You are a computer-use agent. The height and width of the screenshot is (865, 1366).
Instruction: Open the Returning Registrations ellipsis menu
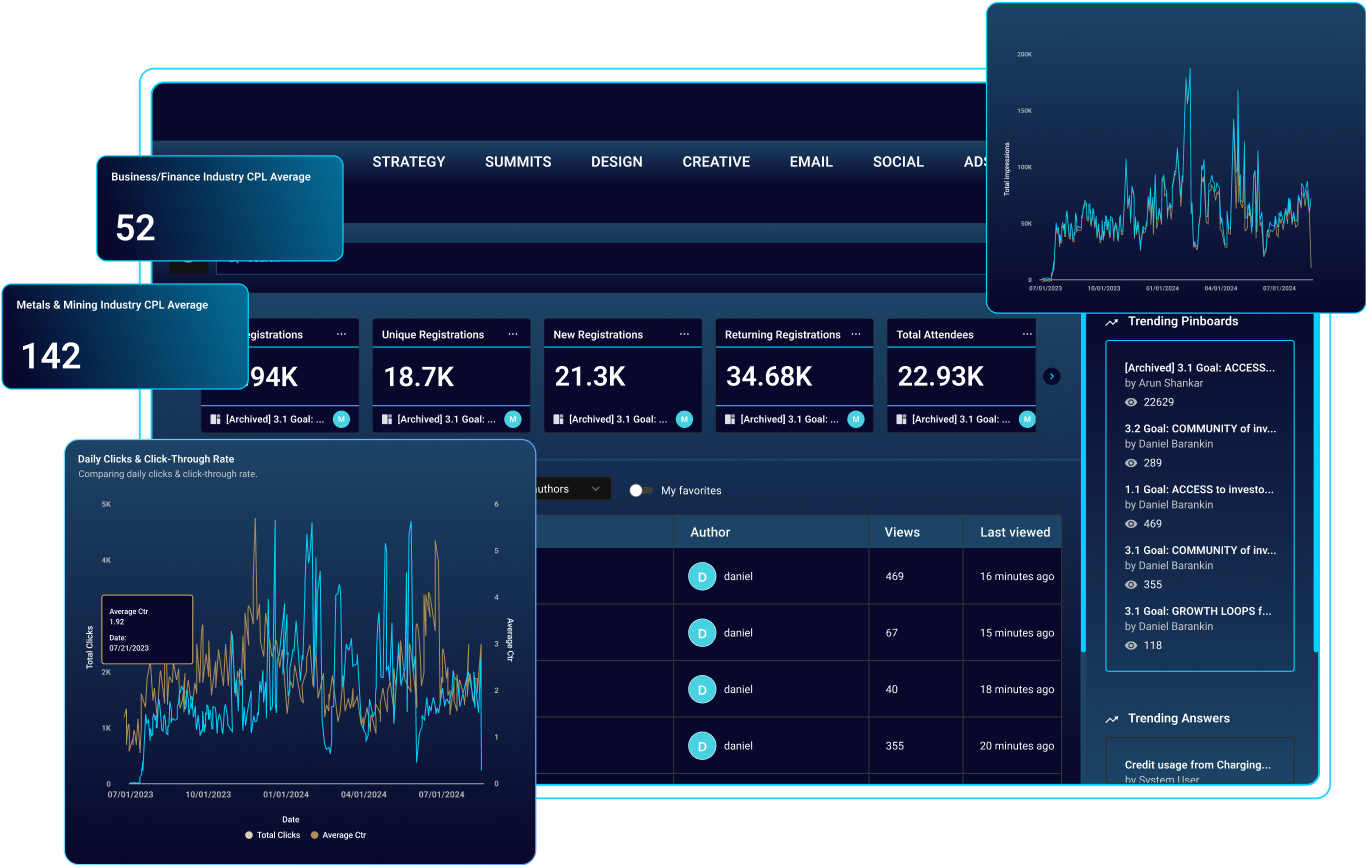click(x=856, y=334)
